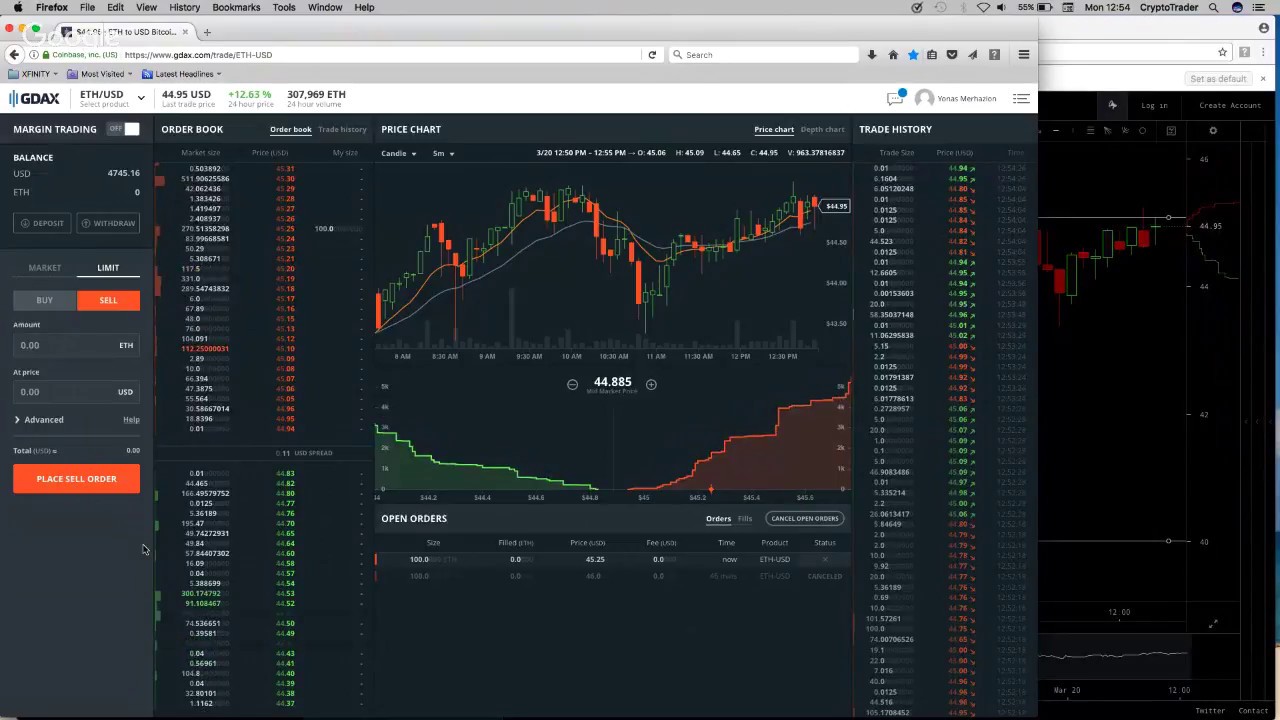Open a new Firefox tab with plus
The height and width of the screenshot is (720, 1280).
point(207,32)
